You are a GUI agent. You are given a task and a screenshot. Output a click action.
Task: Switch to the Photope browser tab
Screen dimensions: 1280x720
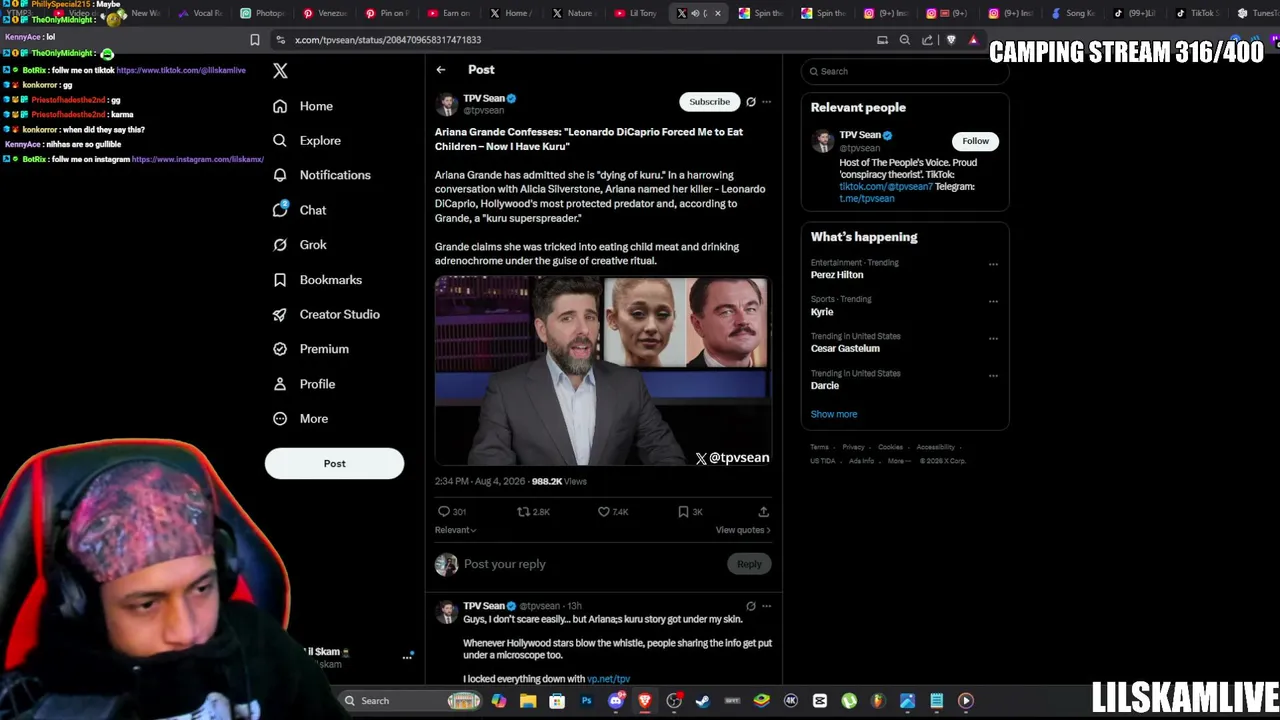point(263,13)
